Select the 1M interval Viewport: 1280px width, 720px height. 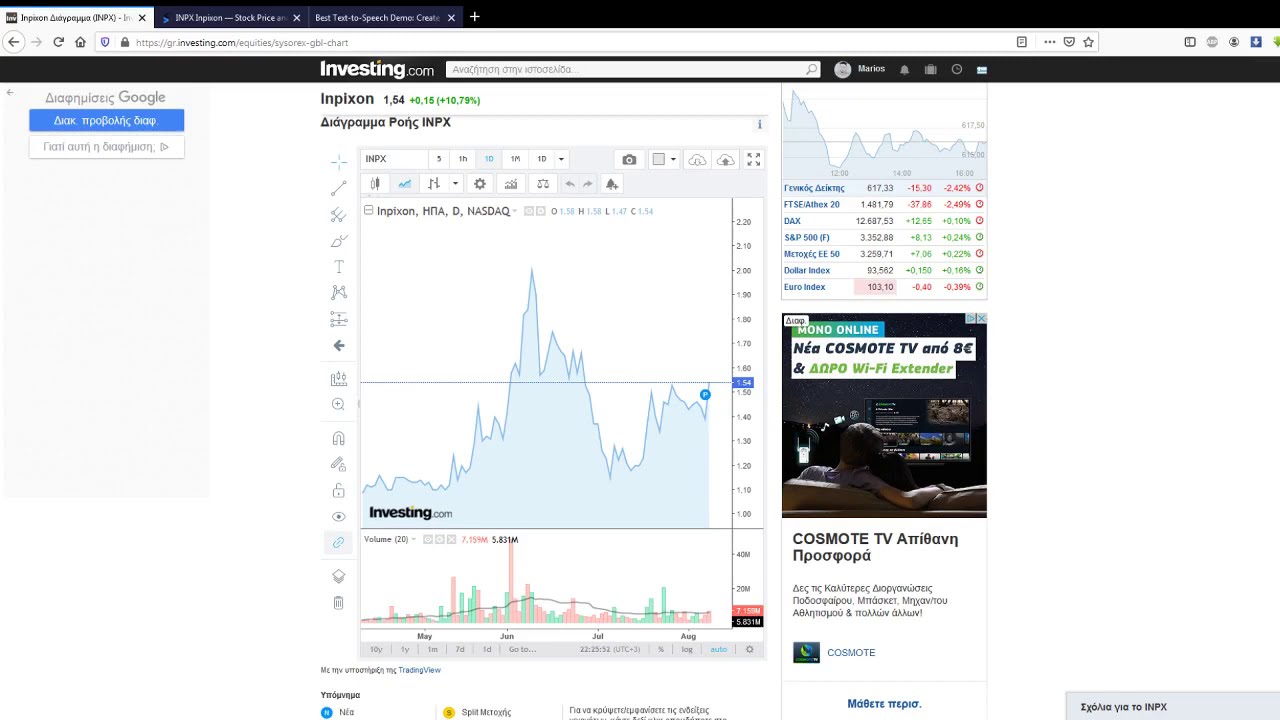(515, 159)
